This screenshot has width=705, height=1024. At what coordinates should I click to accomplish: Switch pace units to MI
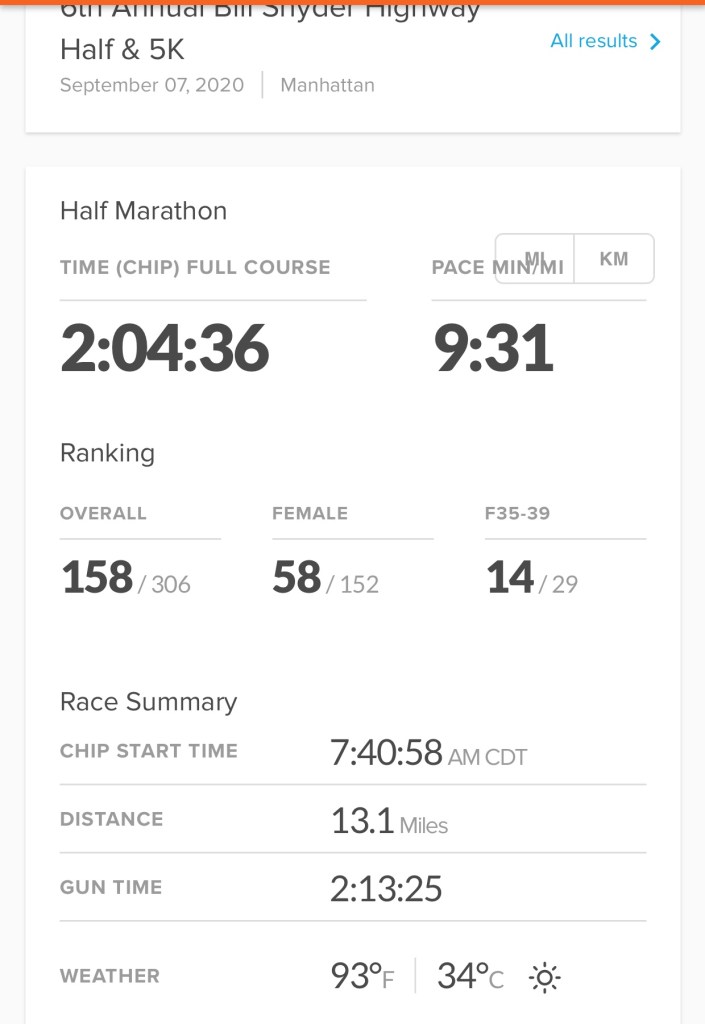[x=536, y=259]
